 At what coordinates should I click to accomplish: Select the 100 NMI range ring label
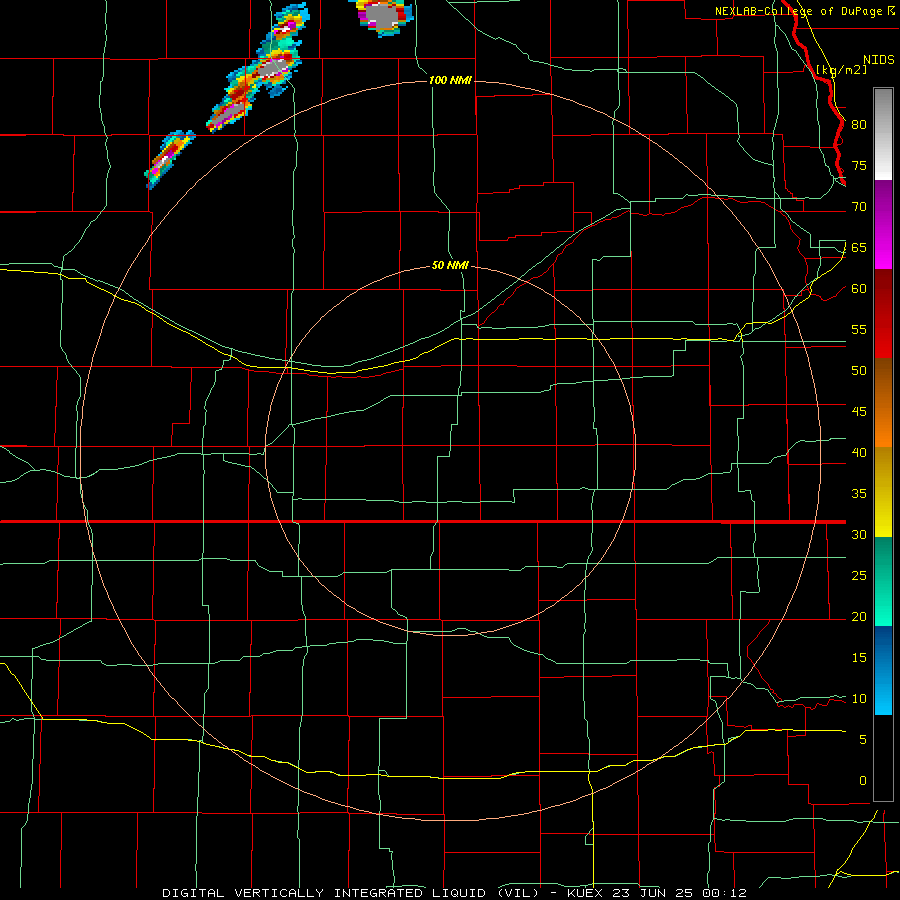450,80
